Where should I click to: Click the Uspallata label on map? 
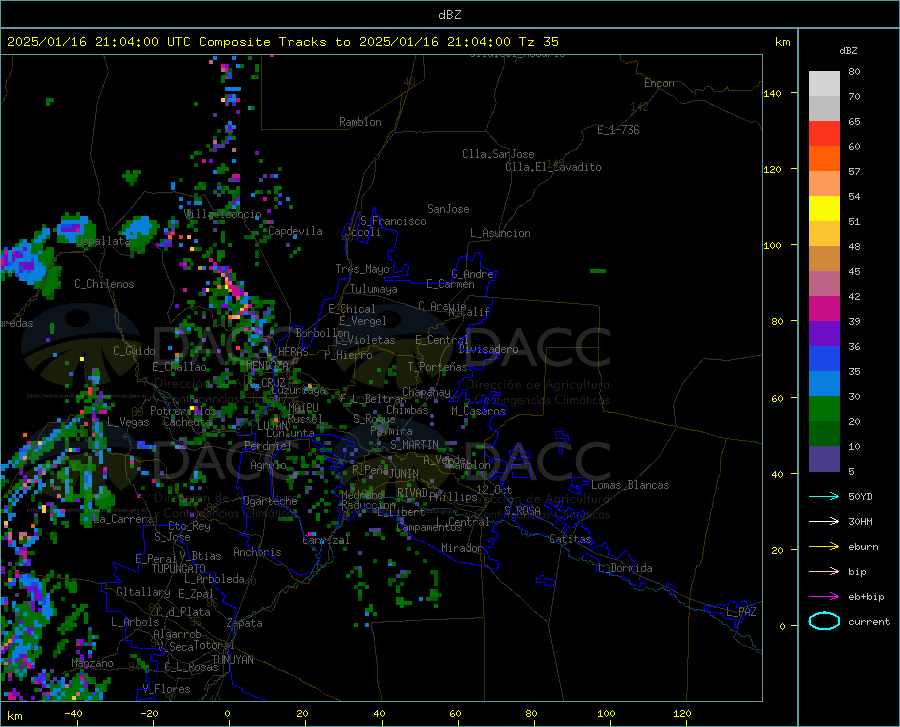coord(103,241)
